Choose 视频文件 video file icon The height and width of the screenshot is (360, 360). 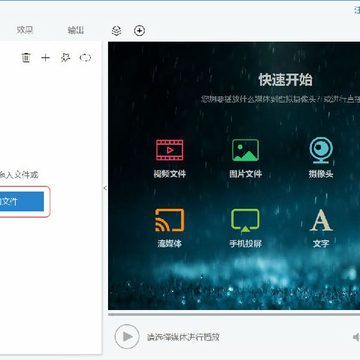169,150
